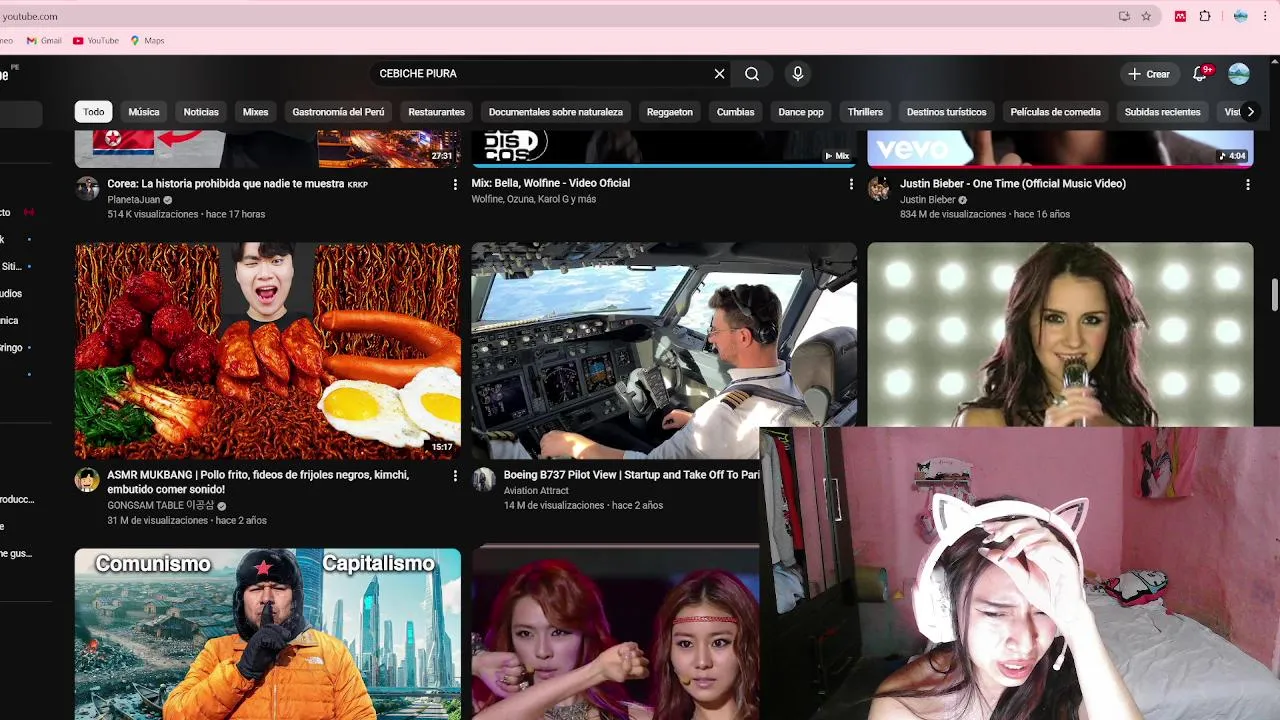Select the Subidas recientes chip

(x=1162, y=112)
